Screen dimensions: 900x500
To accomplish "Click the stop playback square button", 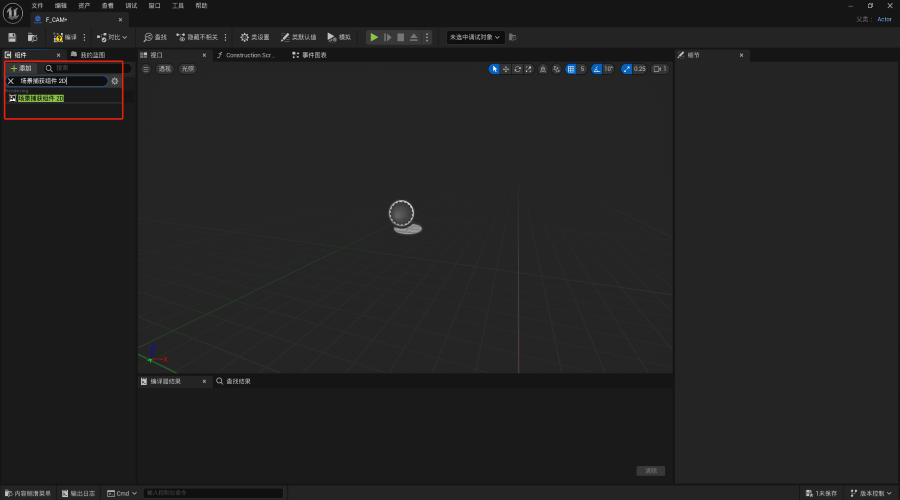I will click(x=401, y=37).
